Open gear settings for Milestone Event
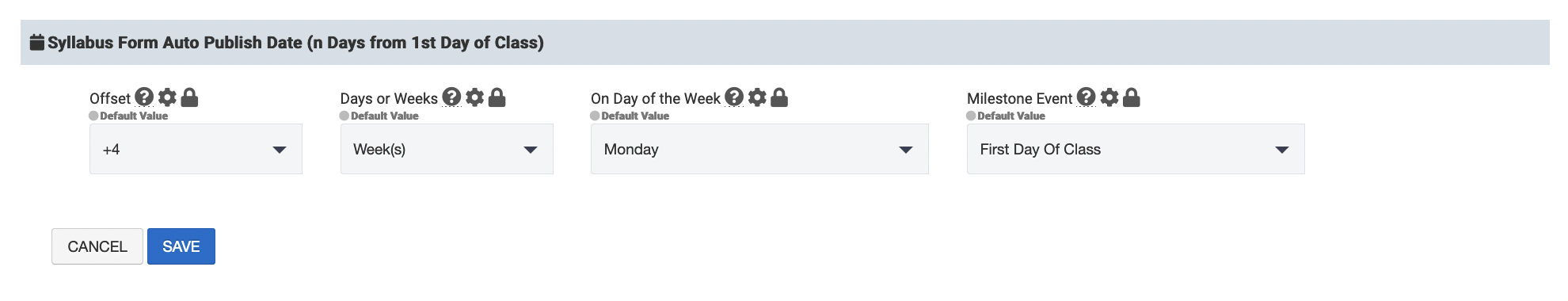1568x301 pixels. (1109, 97)
